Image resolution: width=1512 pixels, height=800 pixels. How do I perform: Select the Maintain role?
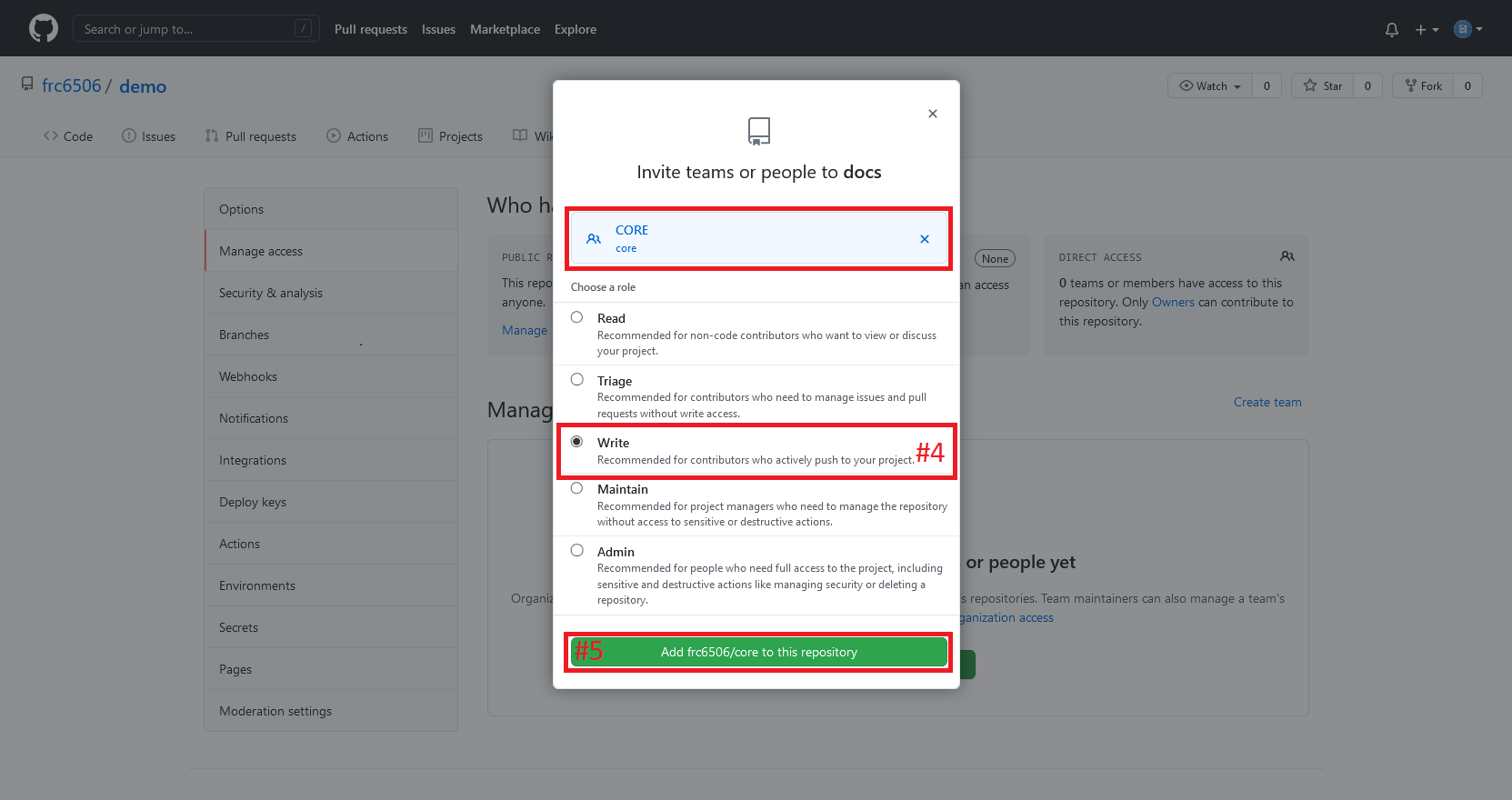click(576, 488)
